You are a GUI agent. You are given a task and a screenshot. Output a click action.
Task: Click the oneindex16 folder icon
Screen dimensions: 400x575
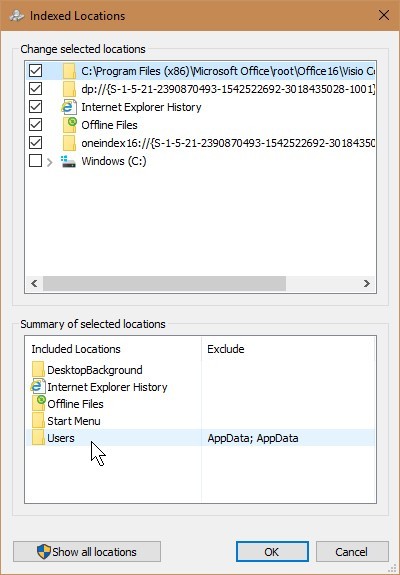[x=69, y=143]
